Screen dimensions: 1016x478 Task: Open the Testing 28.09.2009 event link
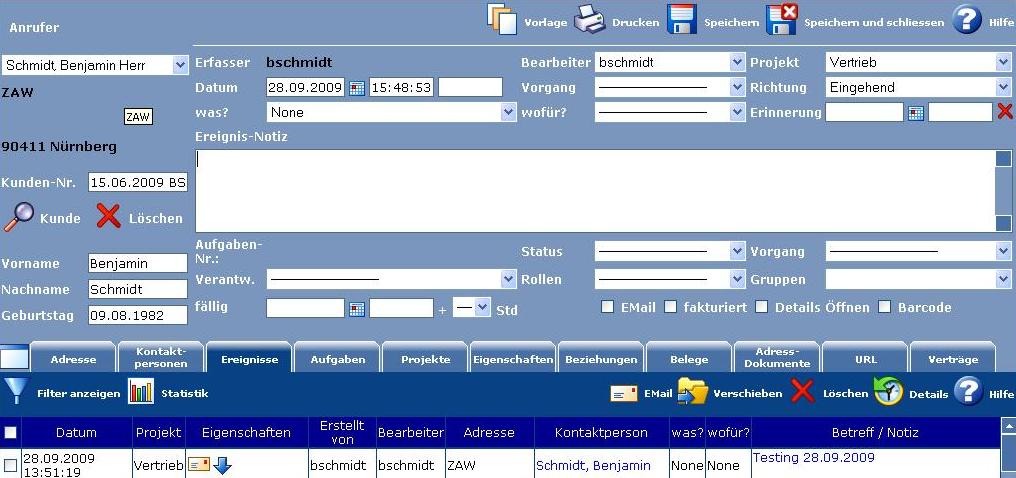coord(813,458)
